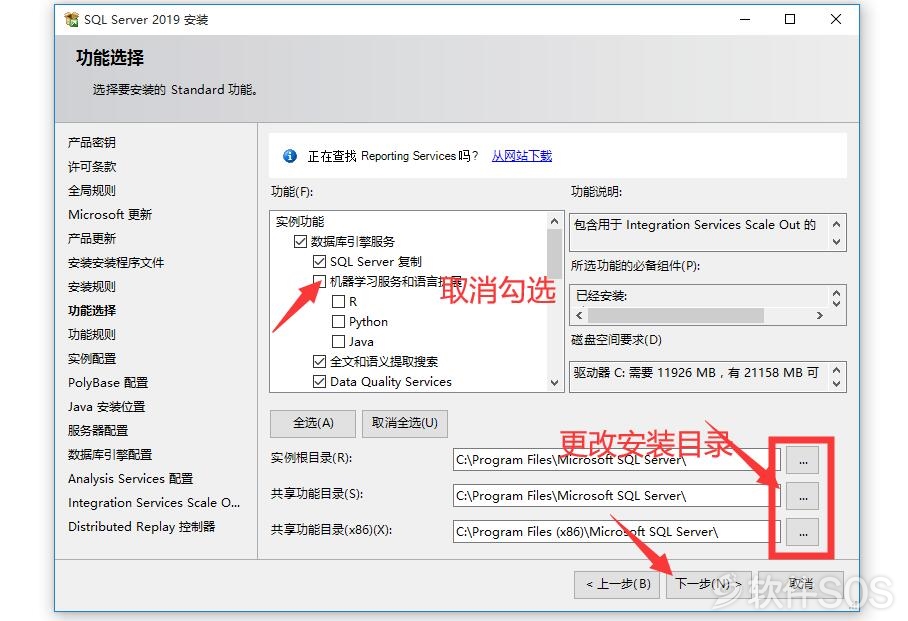Image resolution: width=908 pixels, height=621 pixels.
Task: Click the 实例根目录 path input field
Action: coord(617,460)
